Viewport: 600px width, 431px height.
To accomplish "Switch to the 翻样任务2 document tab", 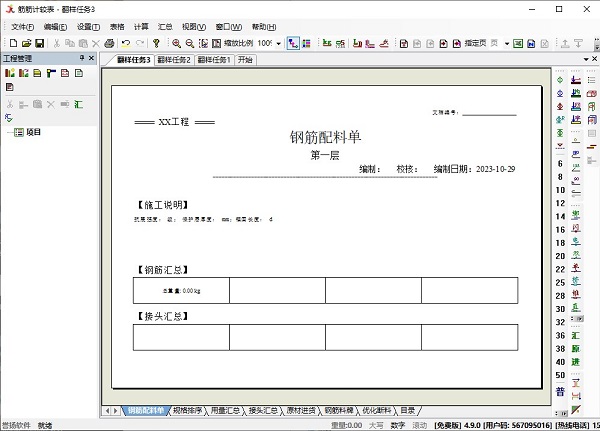I will pyautogui.click(x=174, y=60).
